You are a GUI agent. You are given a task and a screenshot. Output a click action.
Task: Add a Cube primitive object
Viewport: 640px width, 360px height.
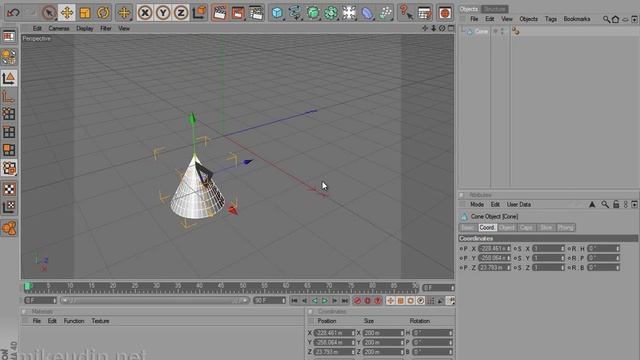tap(278, 13)
